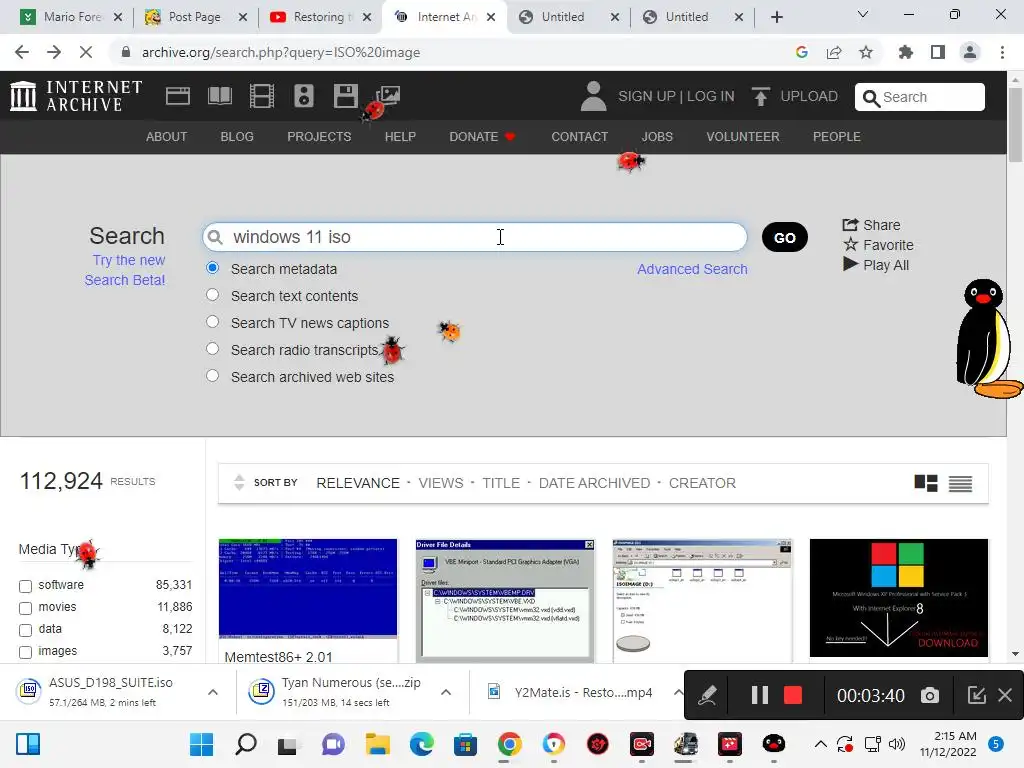
Task: Launch File Explorer from the taskbar
Action: pyautogui.click(x=377, y=744)
